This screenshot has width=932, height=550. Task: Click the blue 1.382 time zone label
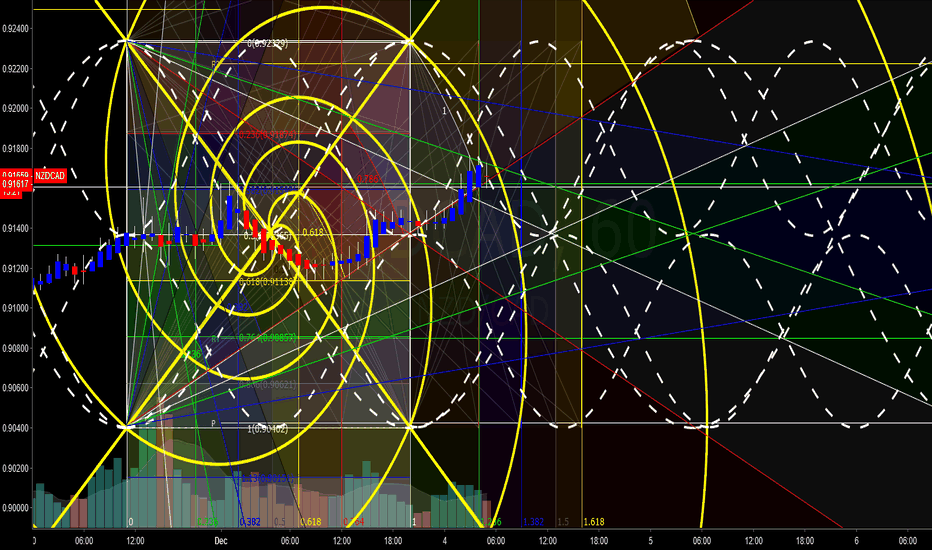[533, 522]
